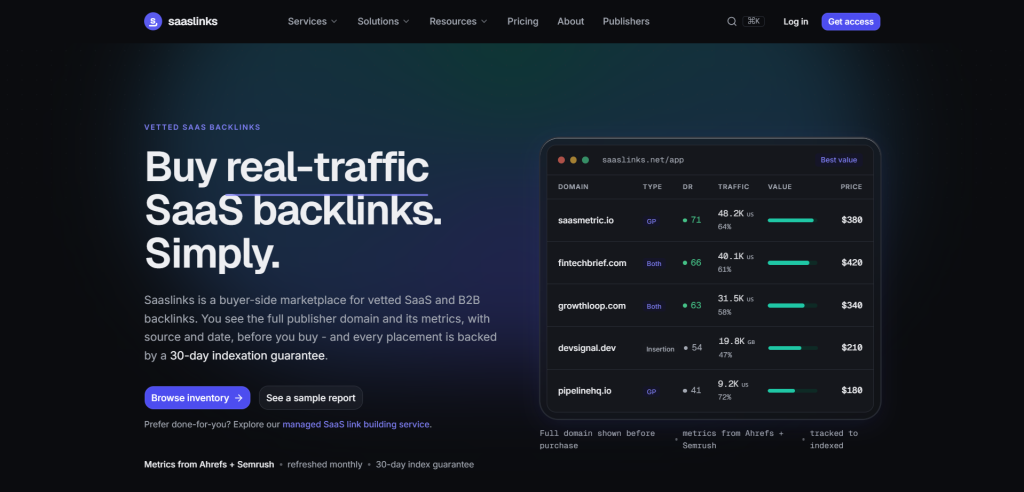The height and width of the screenshot is (492, 1024).
Task: Click the ⌘K shortcut badge
Action: pyautogui.click(x=753, y=22)
